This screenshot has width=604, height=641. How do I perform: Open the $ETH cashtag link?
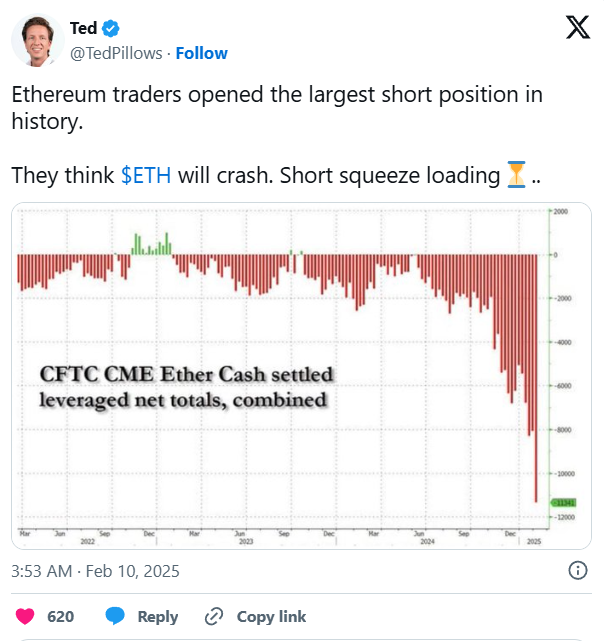pos(146,175)
